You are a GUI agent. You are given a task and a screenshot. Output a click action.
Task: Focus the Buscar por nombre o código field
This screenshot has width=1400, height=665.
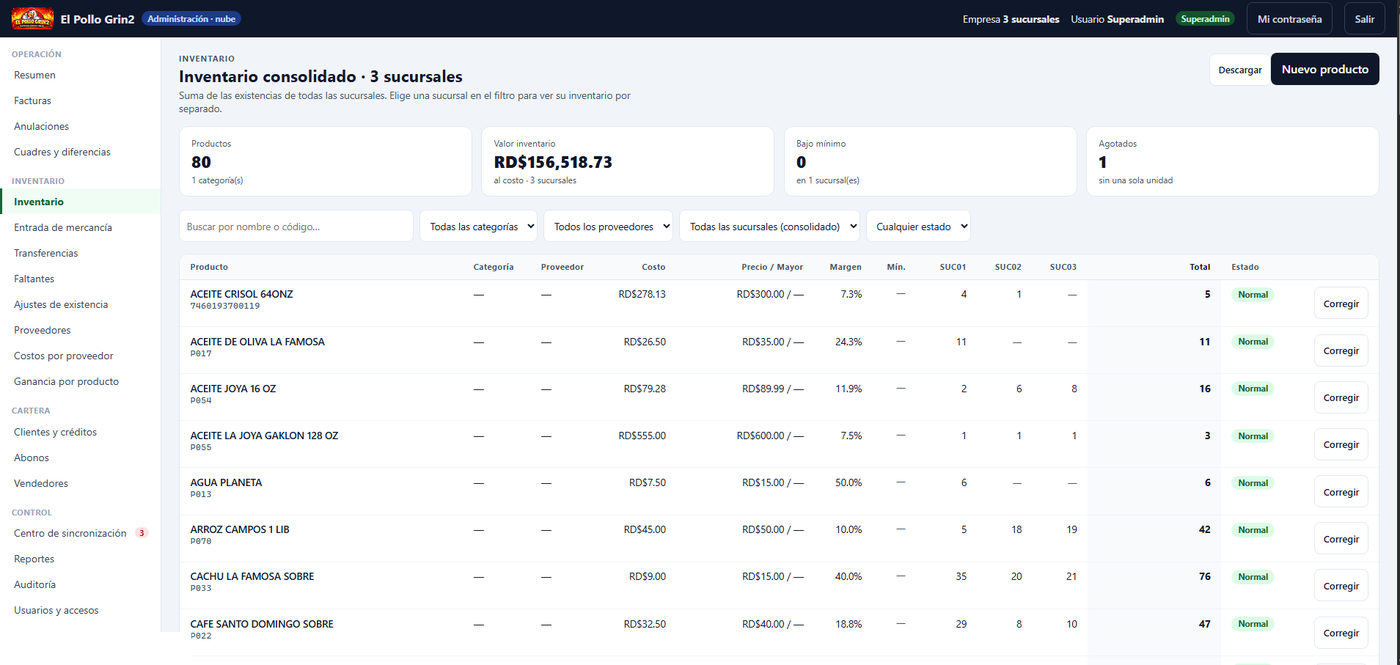(x=296, y=226)
